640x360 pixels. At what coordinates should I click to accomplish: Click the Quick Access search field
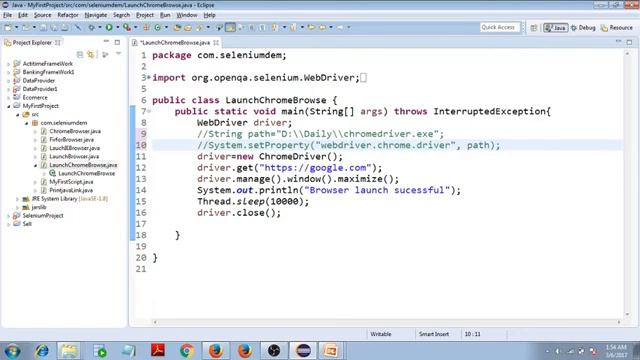coord(500,27)
